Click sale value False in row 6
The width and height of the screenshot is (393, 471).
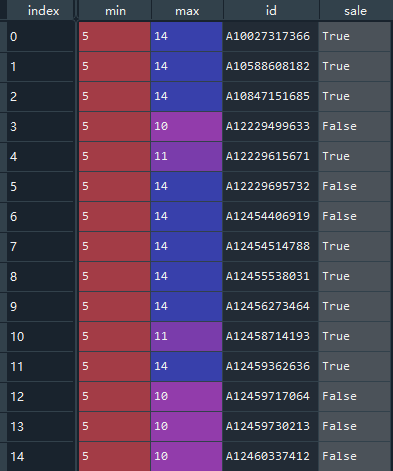pyautogui.click(x=354, y=216)
